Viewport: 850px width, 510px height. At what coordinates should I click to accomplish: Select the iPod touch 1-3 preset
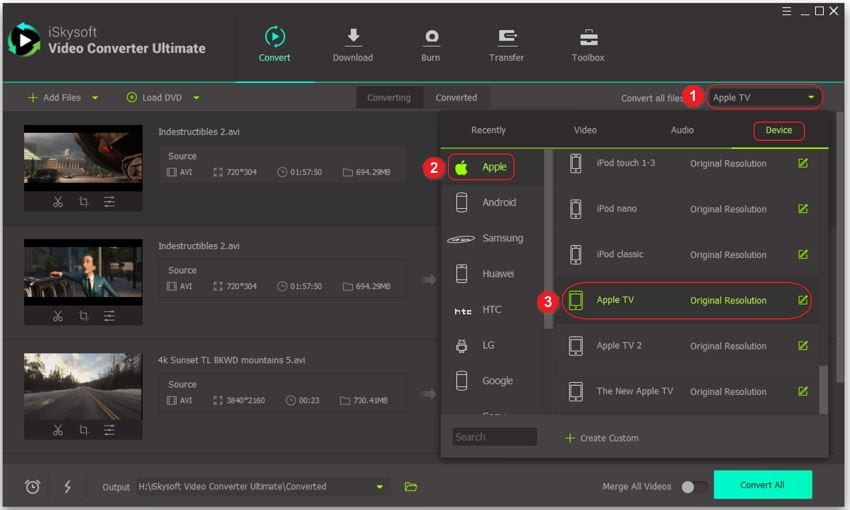687,163
